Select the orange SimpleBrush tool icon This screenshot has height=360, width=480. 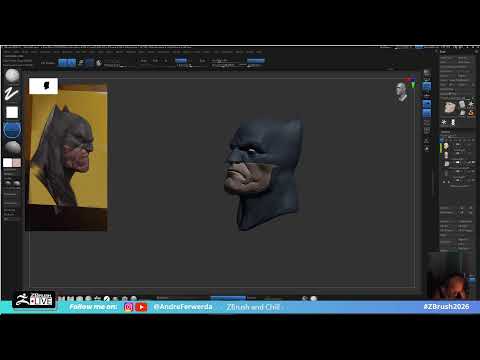click(x=471, y=113)
